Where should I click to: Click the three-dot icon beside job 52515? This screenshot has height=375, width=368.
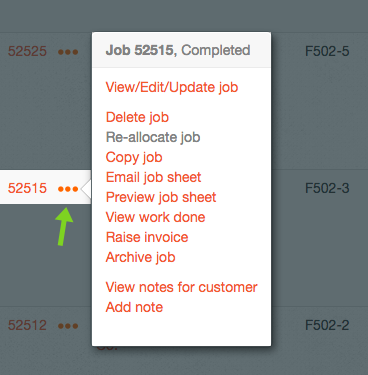pyautogui.click(x=68, y=189)
